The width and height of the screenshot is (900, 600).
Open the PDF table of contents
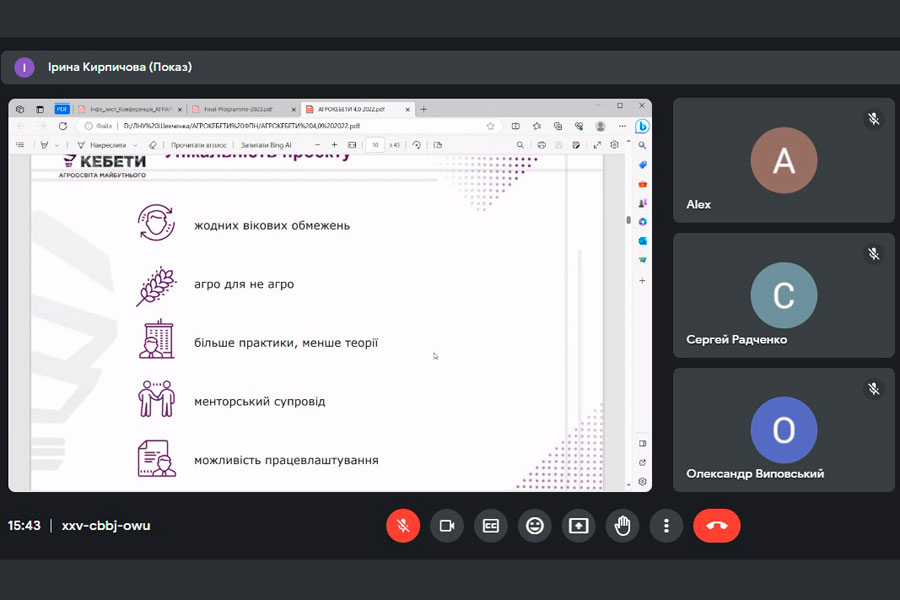tap(20, 145)
